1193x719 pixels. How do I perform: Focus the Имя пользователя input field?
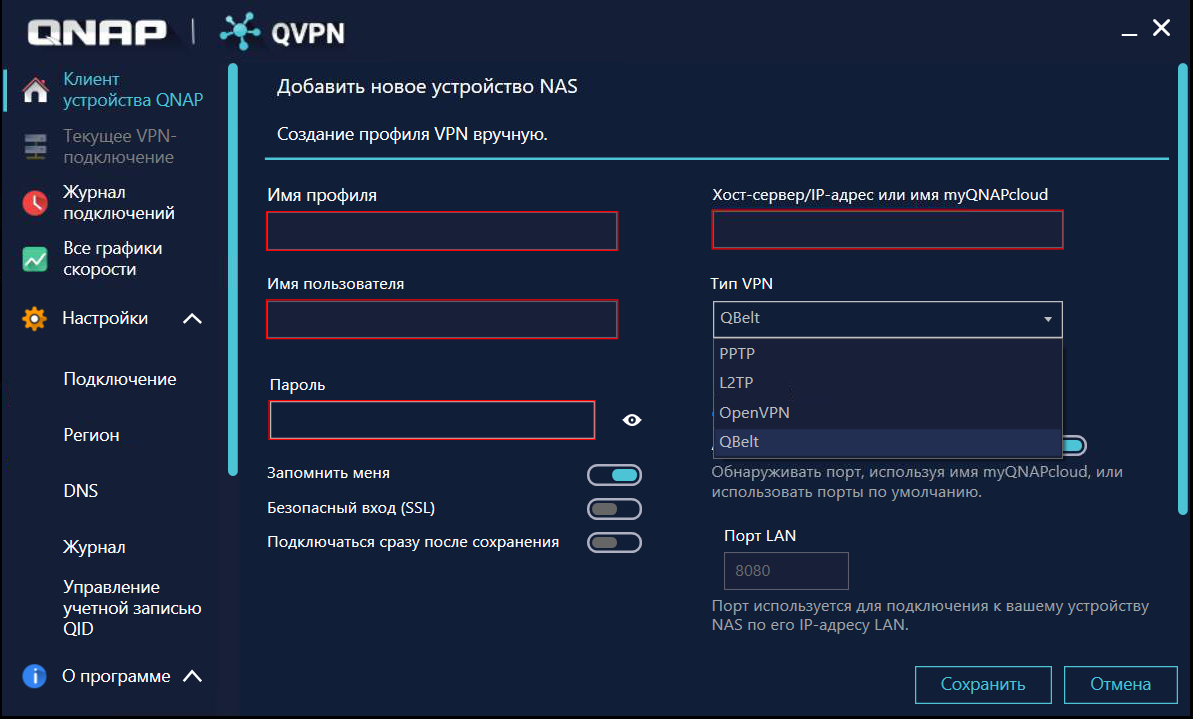[x=442, y=320]
